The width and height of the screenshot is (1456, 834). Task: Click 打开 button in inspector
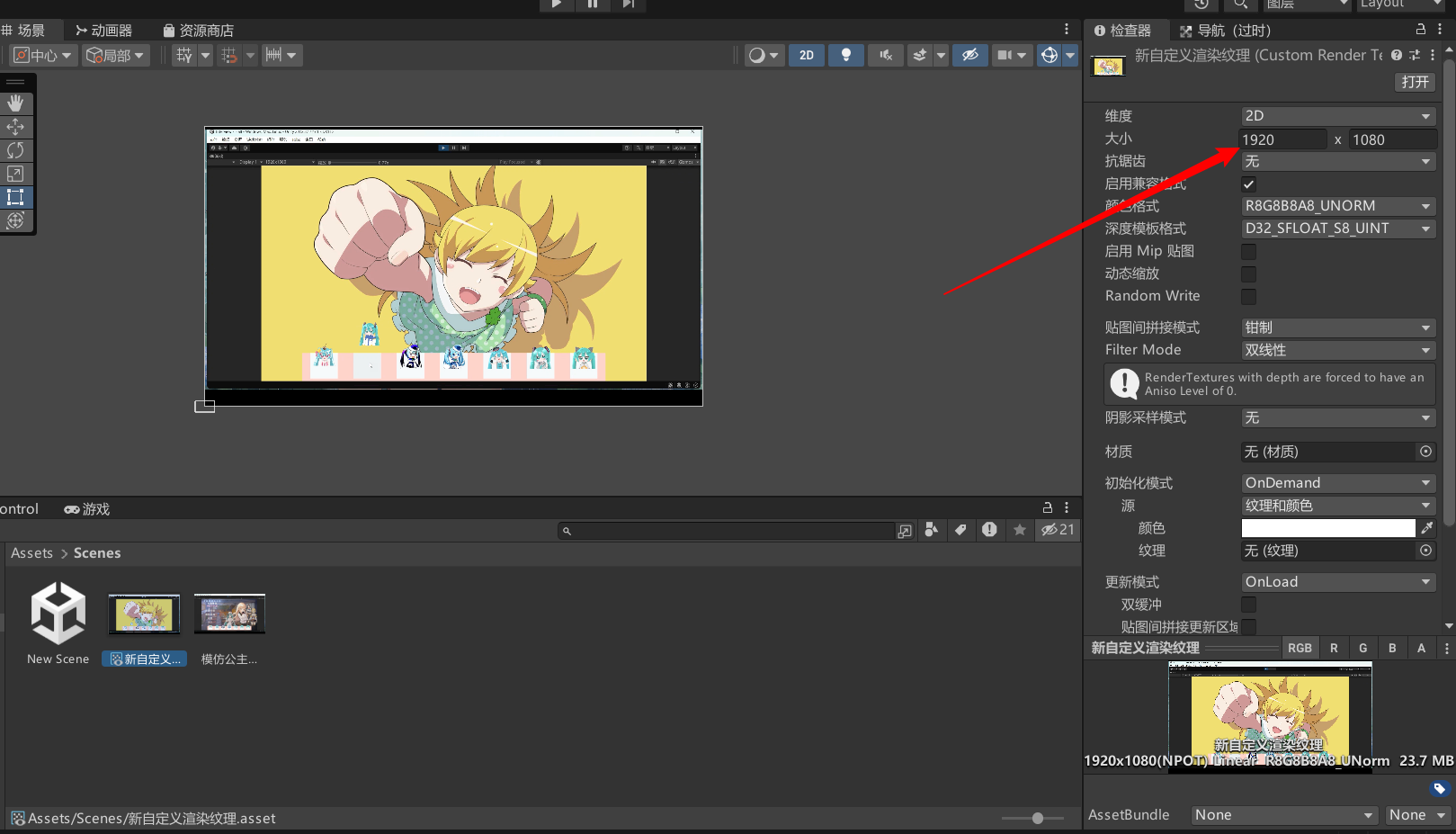tap(1415, 82)
